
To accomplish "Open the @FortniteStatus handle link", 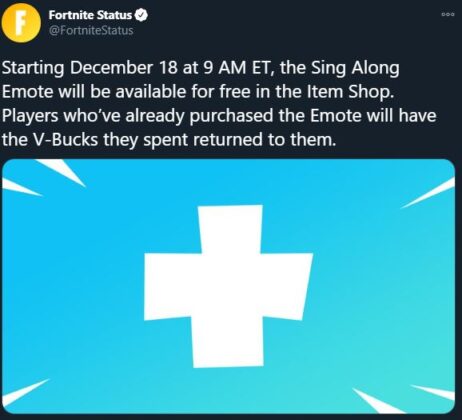I will 91,31.
